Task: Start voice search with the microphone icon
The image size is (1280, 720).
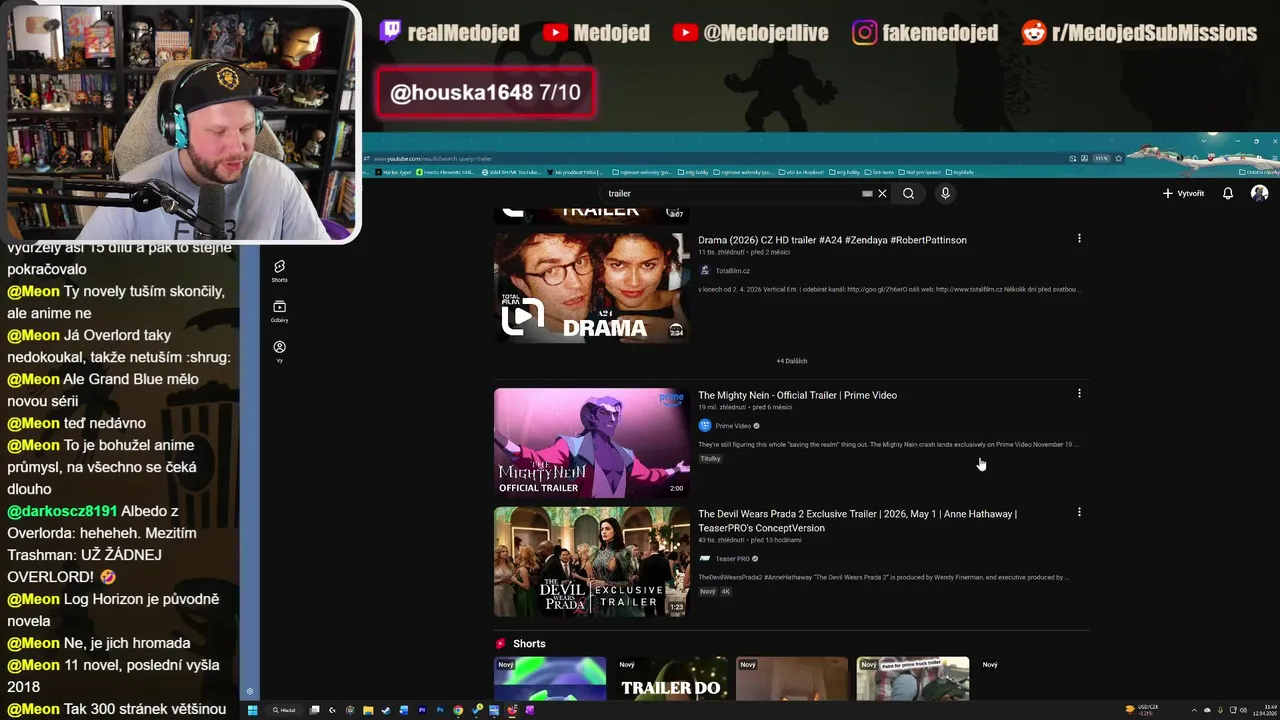Action: (x=945, y=194)
